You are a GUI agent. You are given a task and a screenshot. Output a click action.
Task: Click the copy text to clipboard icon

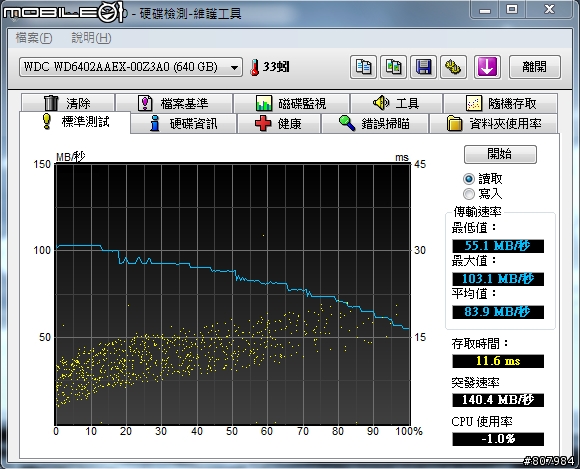363,67
